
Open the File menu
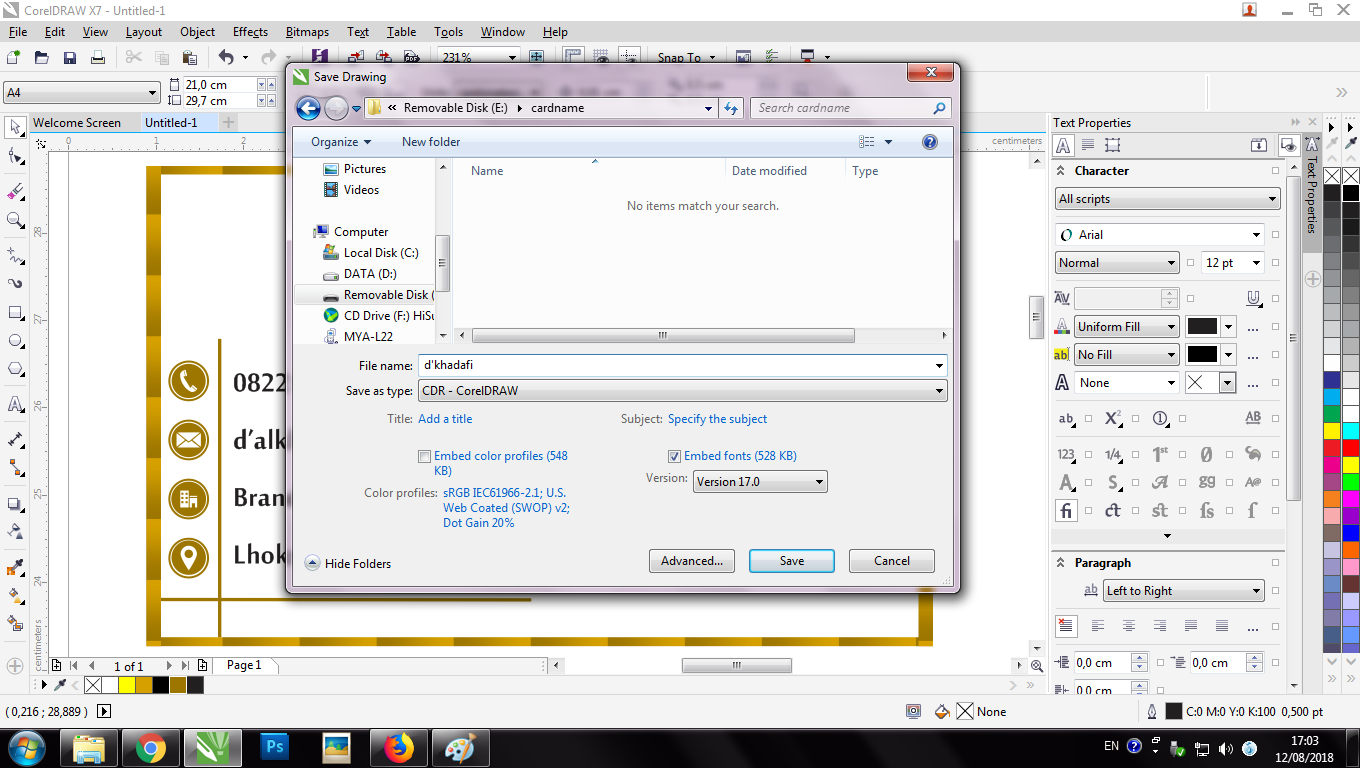(x=18, y=32)
